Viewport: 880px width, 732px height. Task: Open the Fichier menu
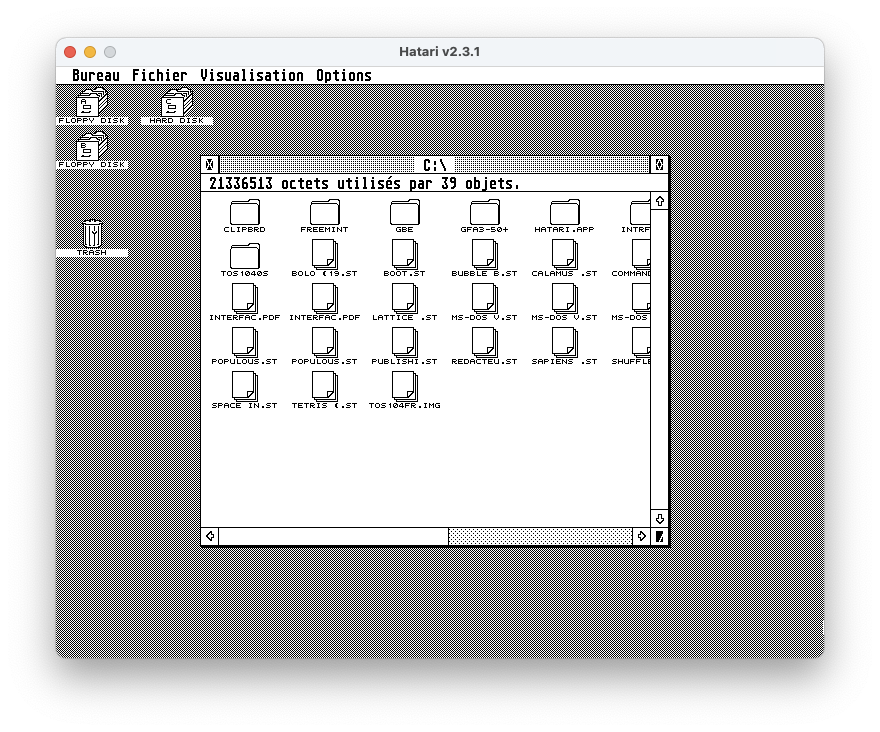pos(159,76)
